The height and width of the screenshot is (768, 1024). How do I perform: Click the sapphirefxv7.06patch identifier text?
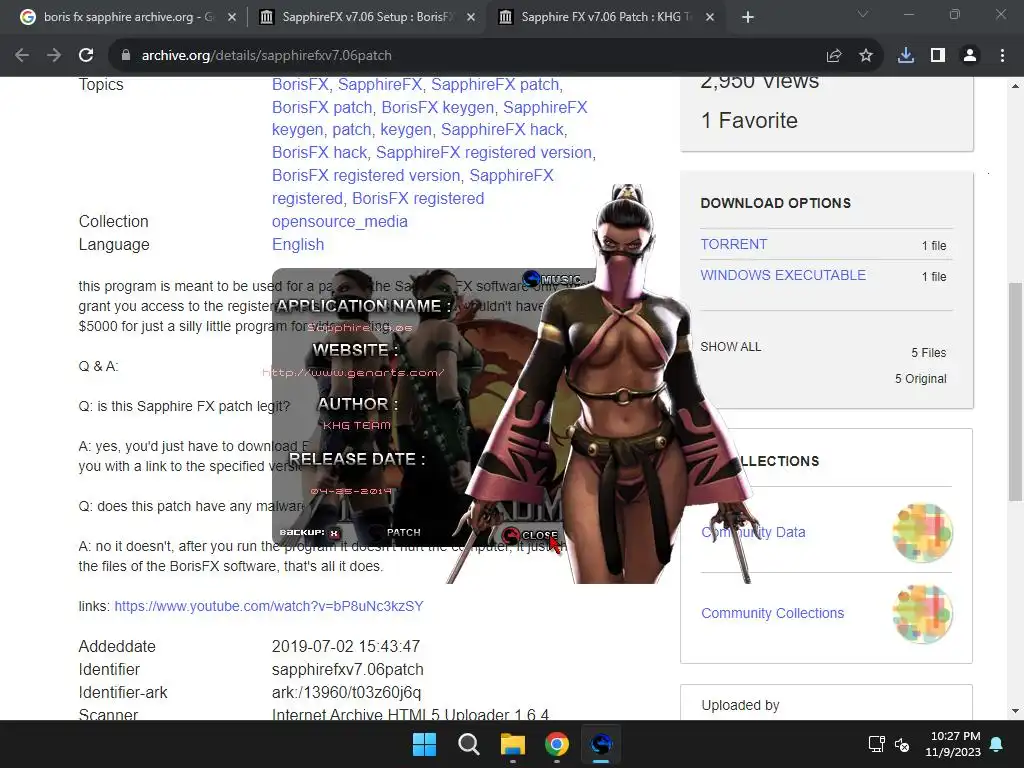[347, 669]
